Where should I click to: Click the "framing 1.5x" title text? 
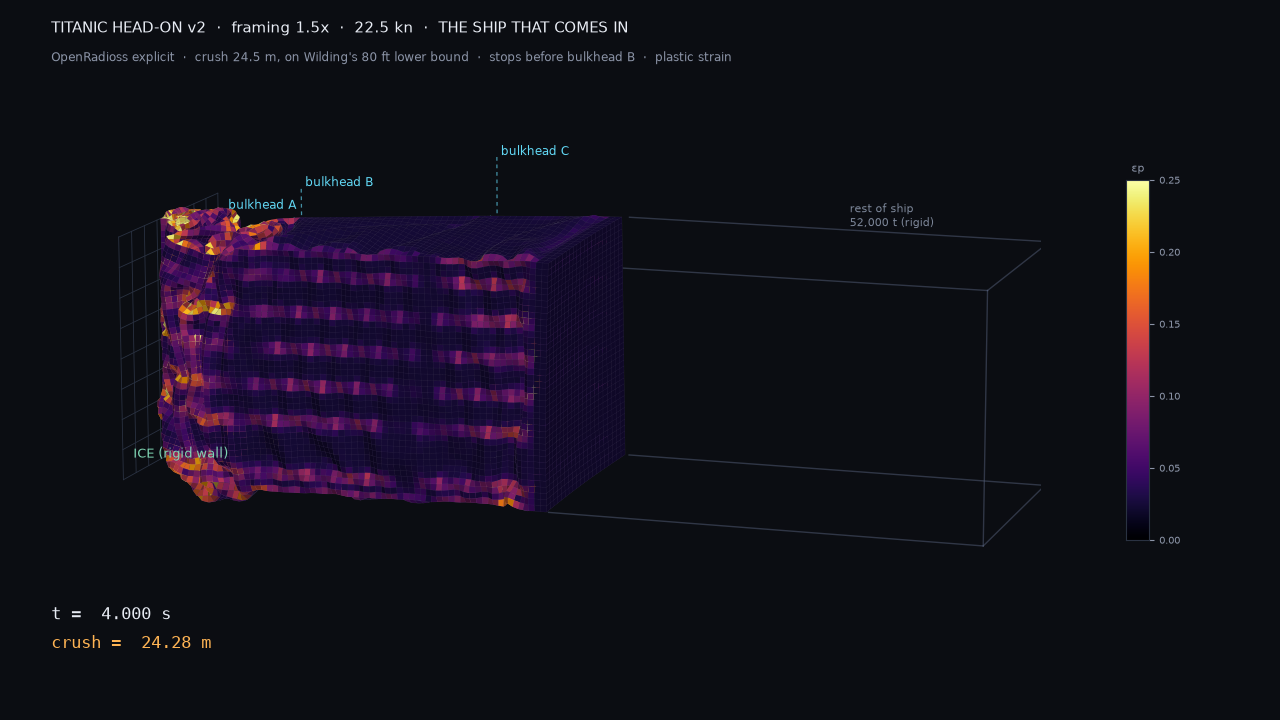[280, 28]
